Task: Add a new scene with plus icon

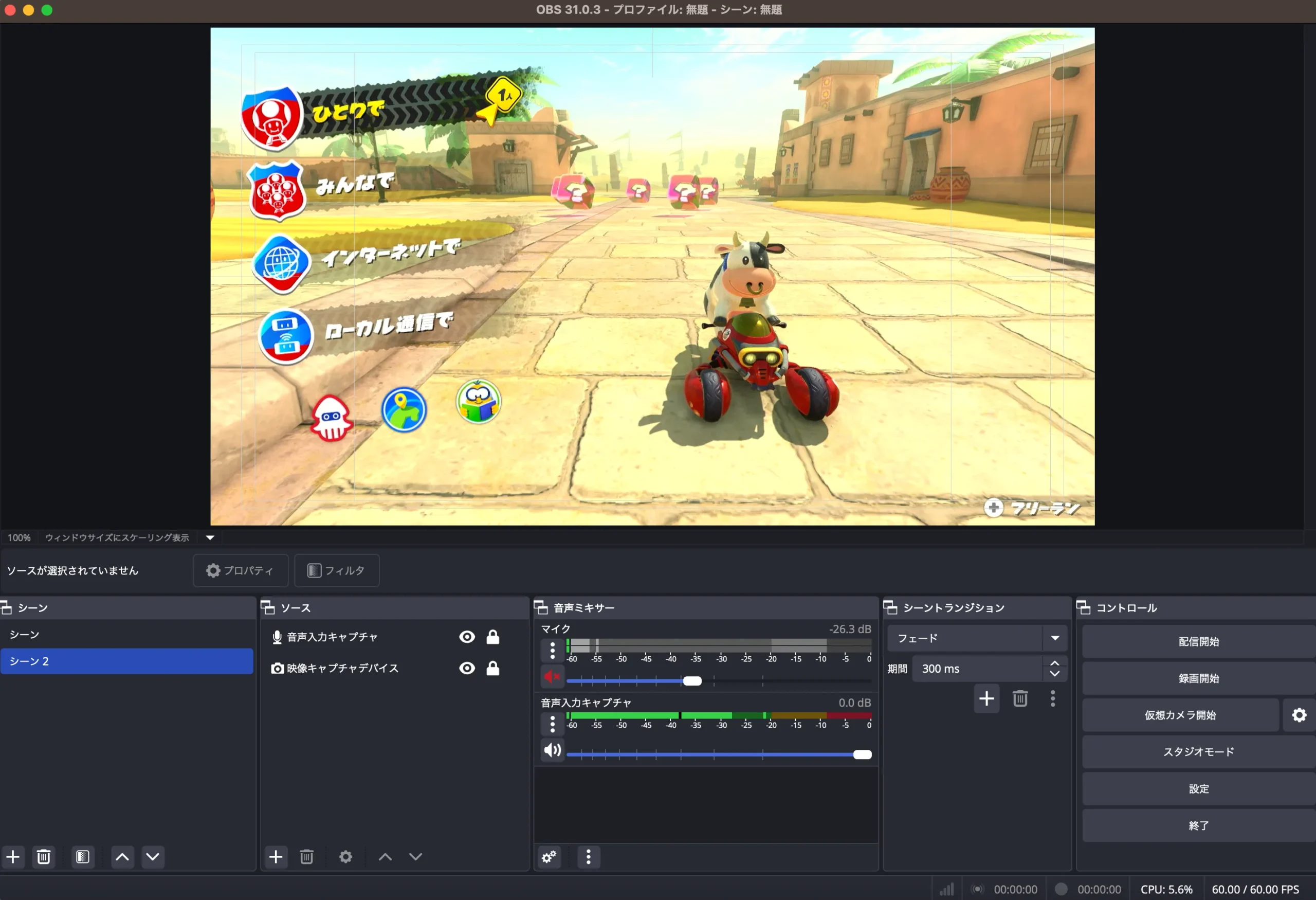Action: tap(13, 856)
